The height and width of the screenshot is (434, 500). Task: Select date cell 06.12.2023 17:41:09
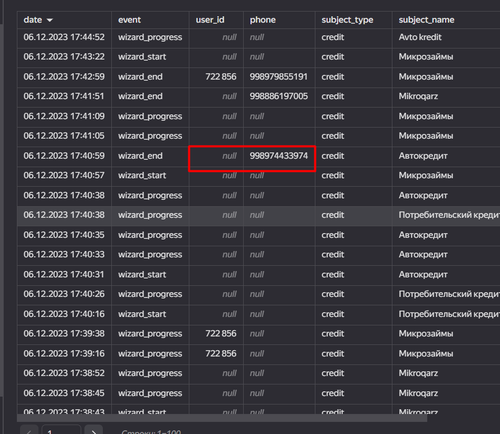64,116
